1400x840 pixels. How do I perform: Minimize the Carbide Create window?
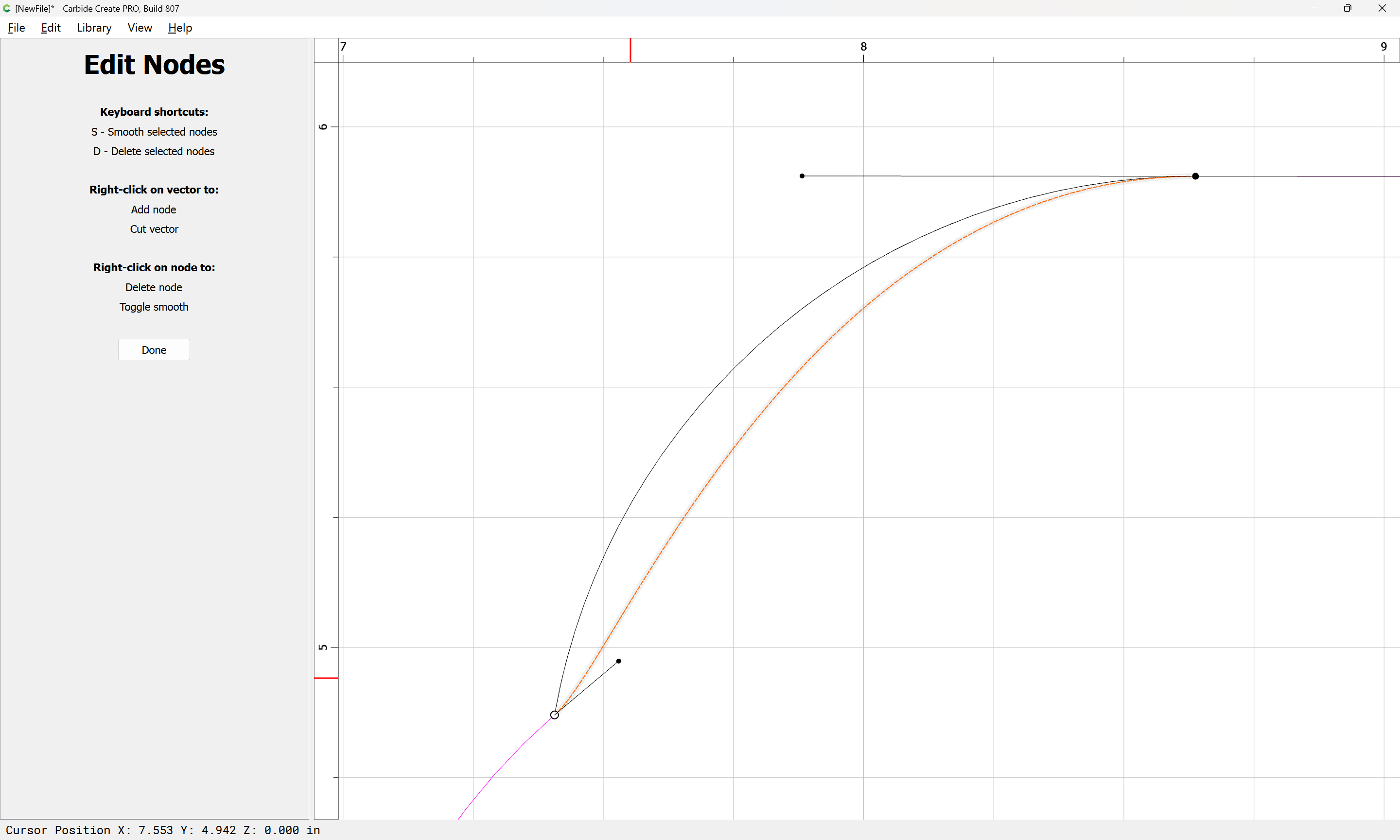tap(1314, 8)
